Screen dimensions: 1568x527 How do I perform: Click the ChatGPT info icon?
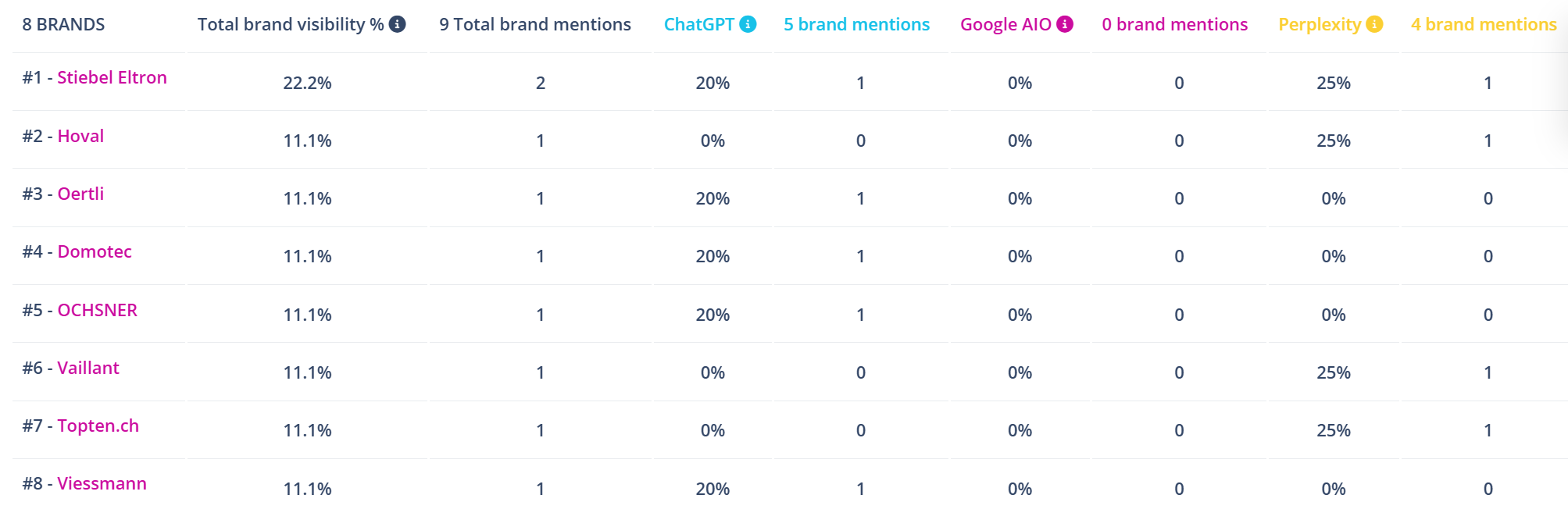pyautogui.click(x=748, y=24)
